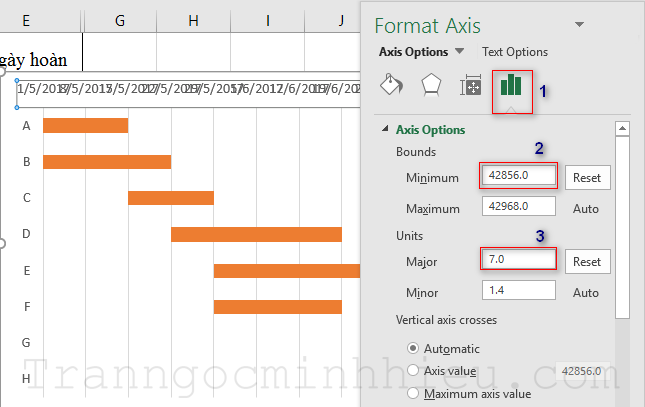Switch to the Text Options tab

[x=514, y=52]
